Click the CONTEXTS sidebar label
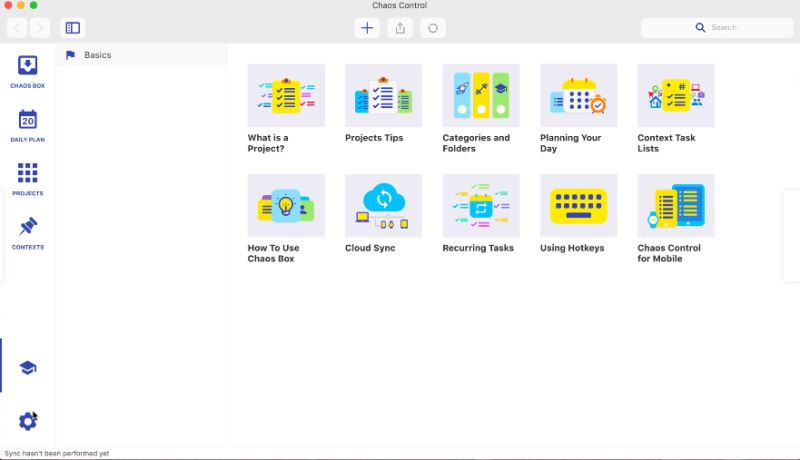This screenshot has height=460, width=800. point(28,247)
